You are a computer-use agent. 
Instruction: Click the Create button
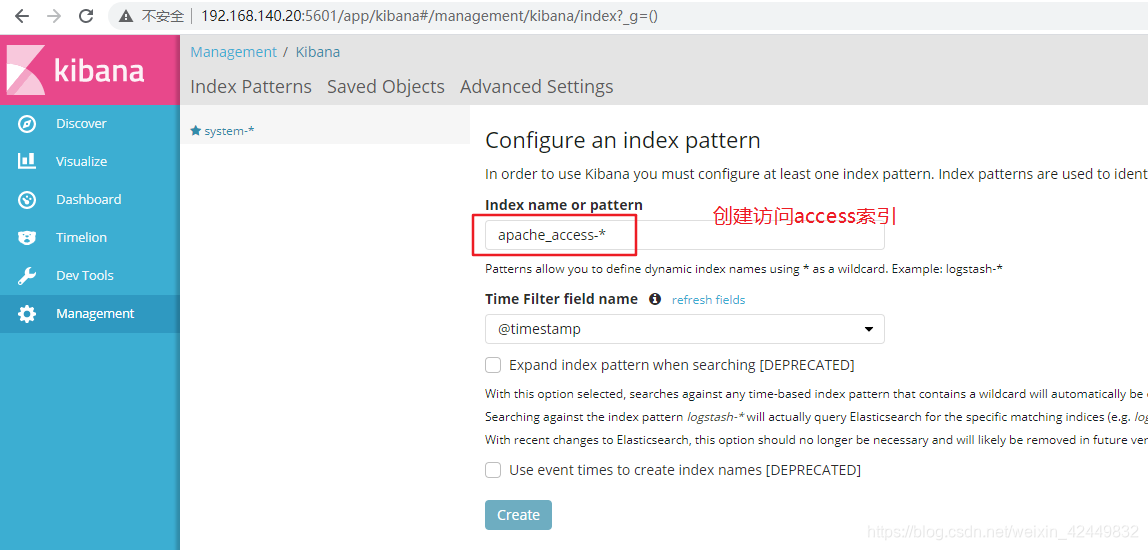click(x=518, y=515)
